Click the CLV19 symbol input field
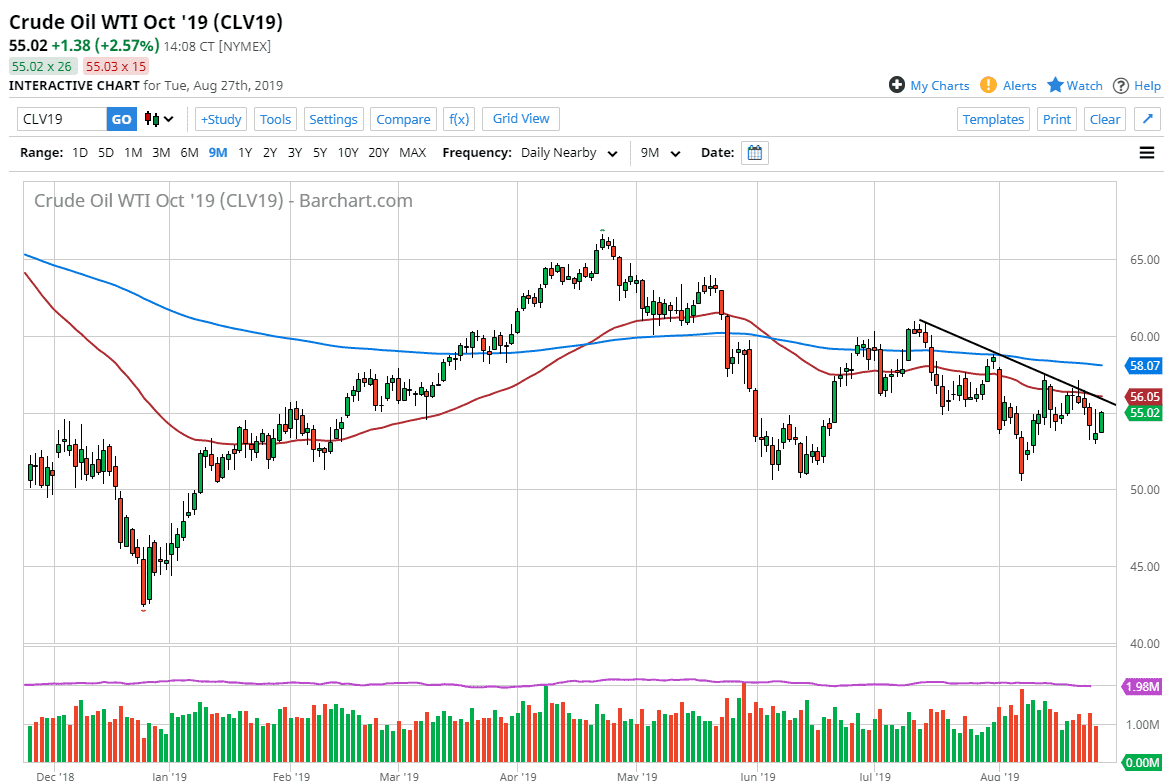The image size is (1169, 781). [60, 118]
